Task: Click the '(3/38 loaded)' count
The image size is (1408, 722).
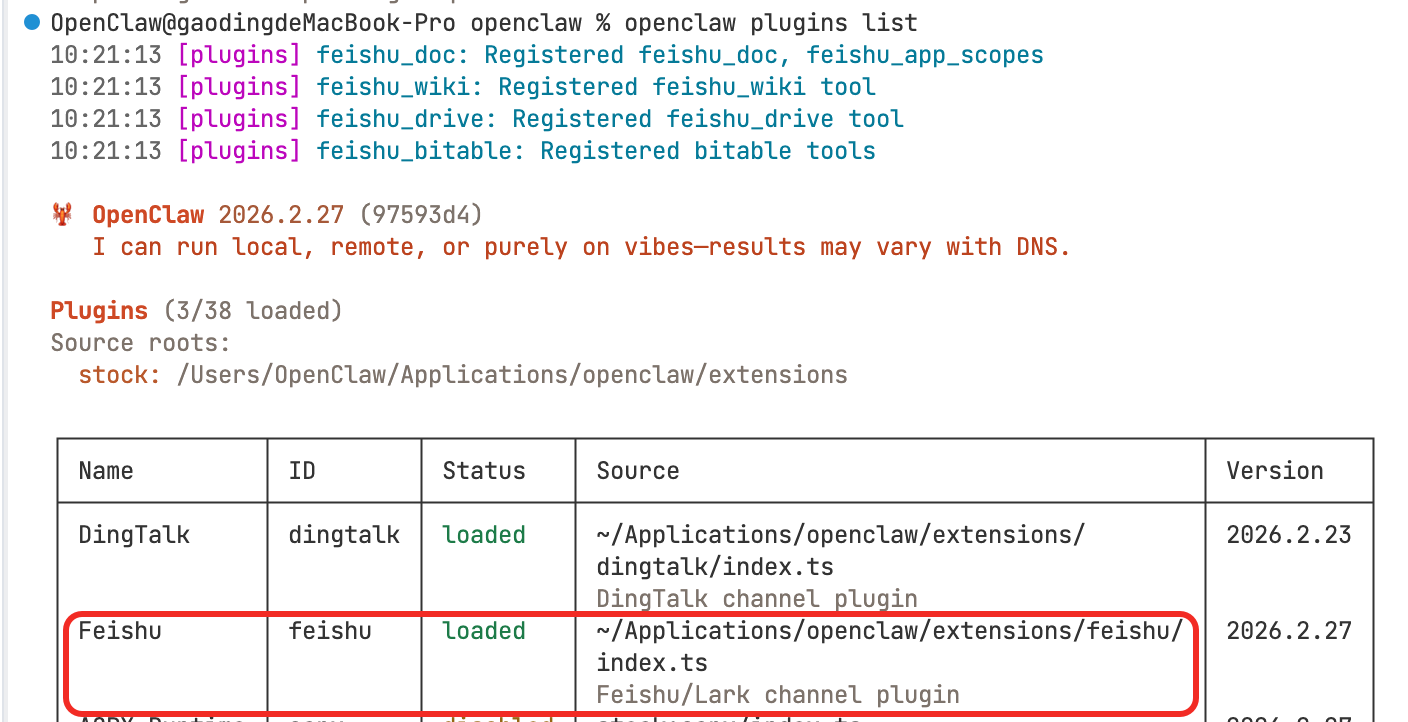Action: pyautogui.click(x=253, y=311)
